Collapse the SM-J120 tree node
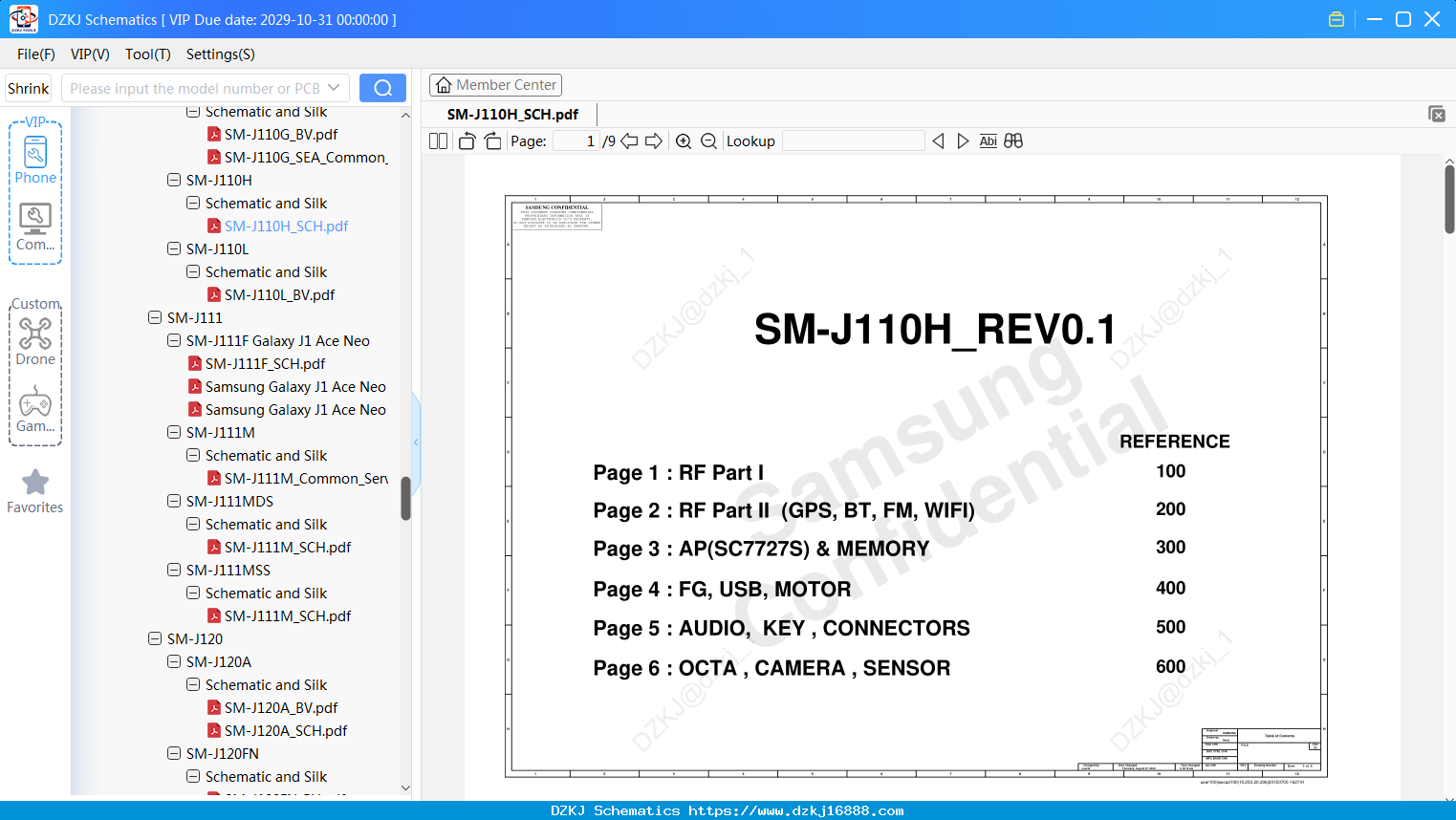 tap(155, 638)
